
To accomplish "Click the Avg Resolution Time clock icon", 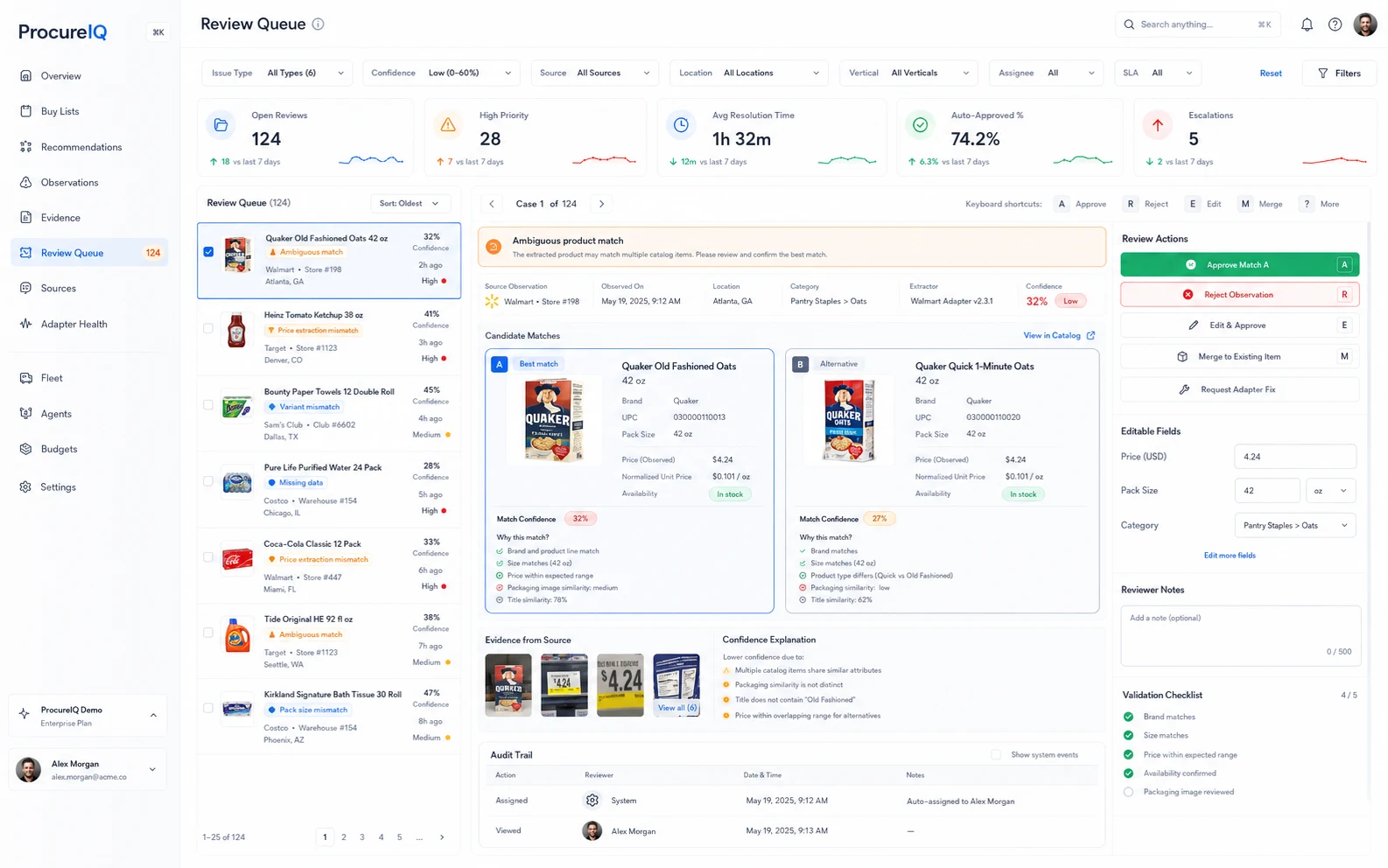I will click(681, 125).
